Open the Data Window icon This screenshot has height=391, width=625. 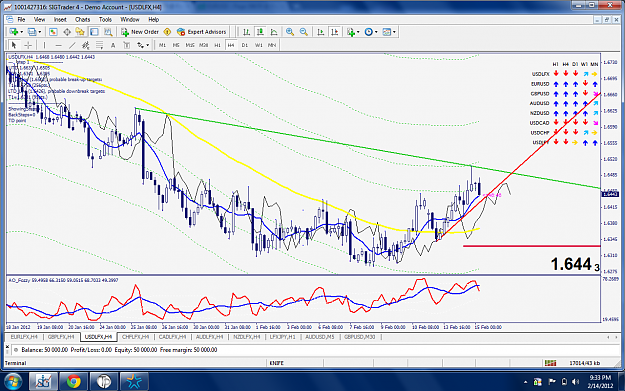click(x=67, y=32)
